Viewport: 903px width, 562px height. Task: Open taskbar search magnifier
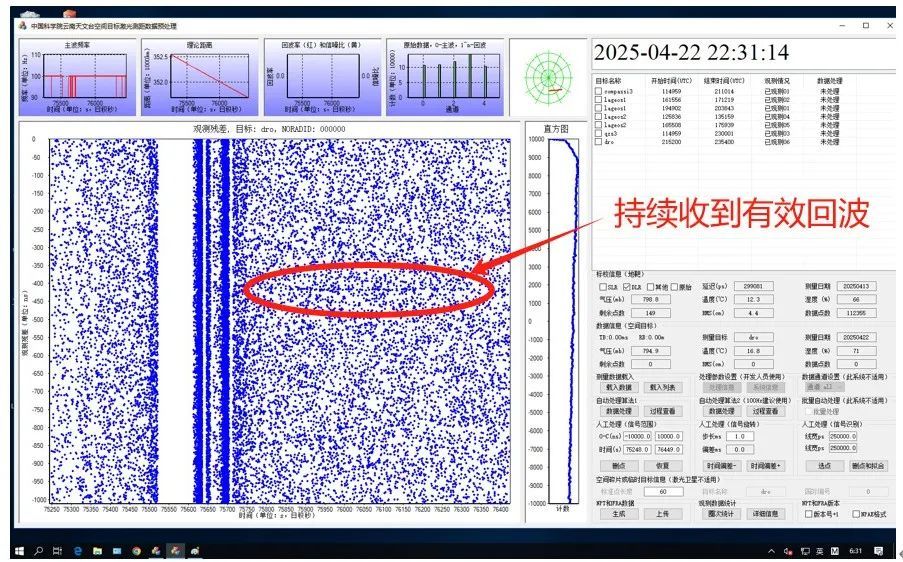point(39,551)
